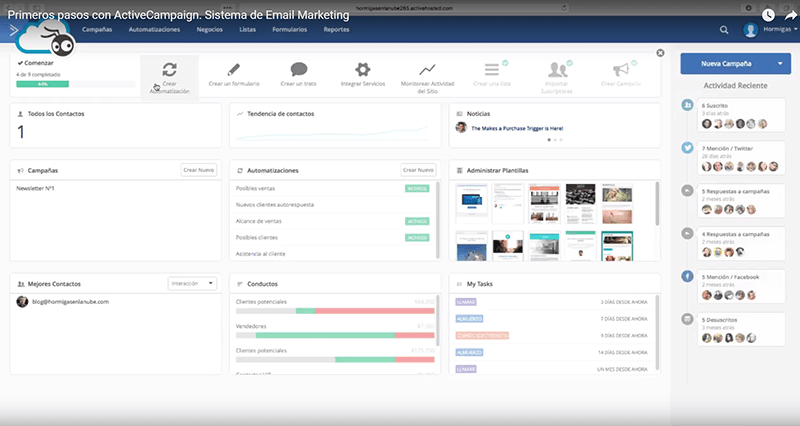This screenshot has width=800, height=426.
Task: Open the Formularios menu
Action: coord(289,30)
